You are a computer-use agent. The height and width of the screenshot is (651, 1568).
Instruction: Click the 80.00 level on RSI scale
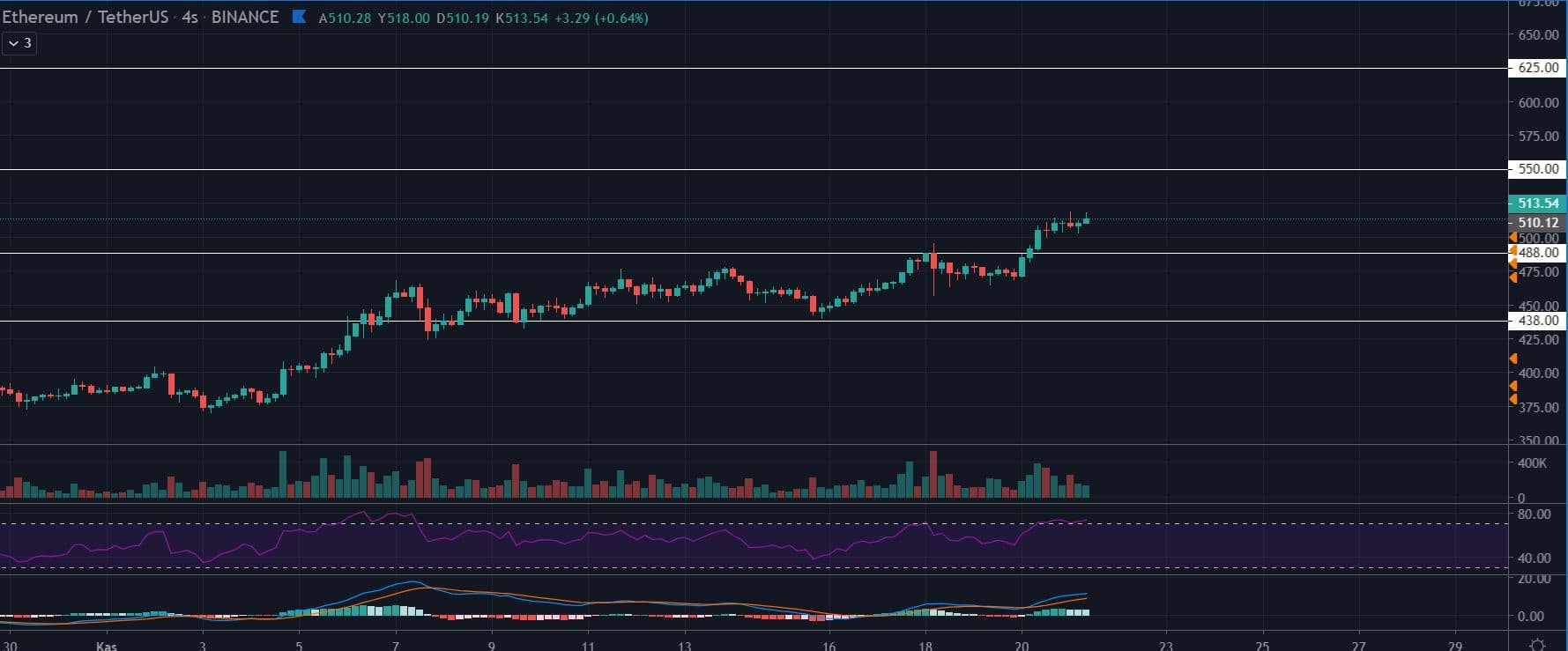click(1535, 514)
